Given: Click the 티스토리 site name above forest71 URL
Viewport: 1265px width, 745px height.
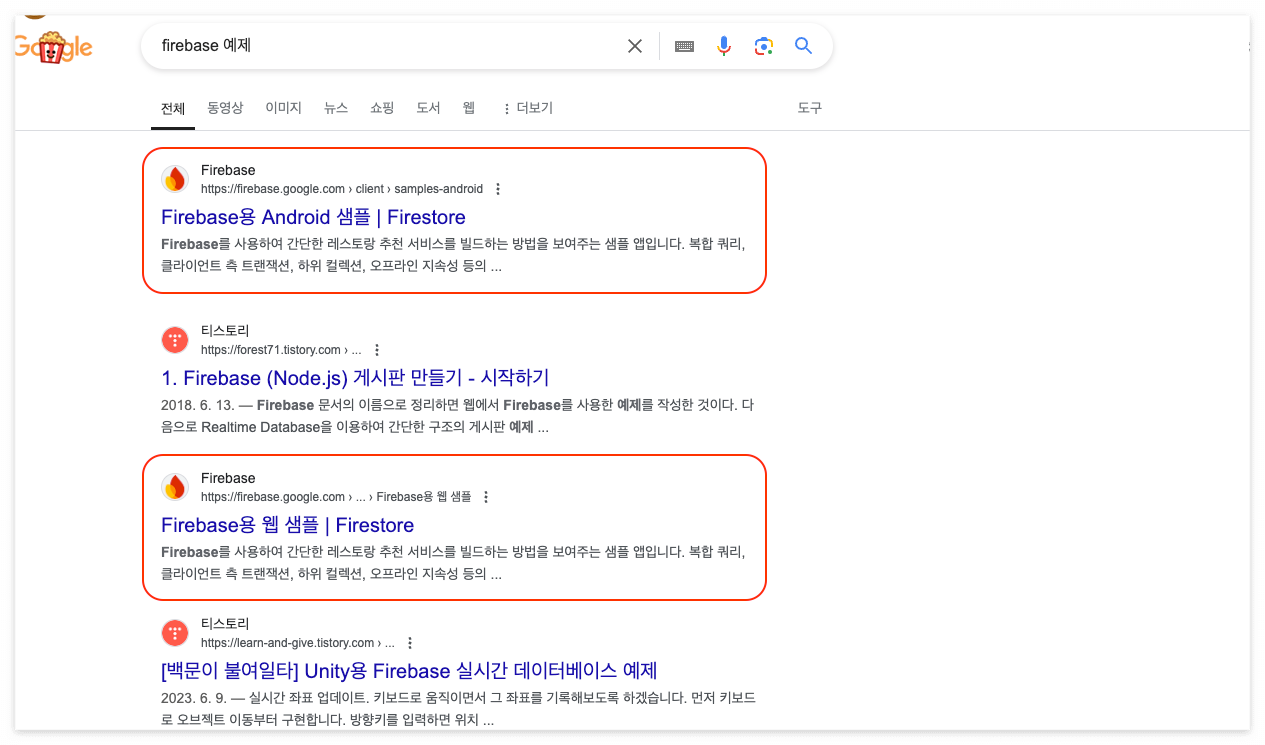Looking at the screenshot, I should [x=225, y=331].
